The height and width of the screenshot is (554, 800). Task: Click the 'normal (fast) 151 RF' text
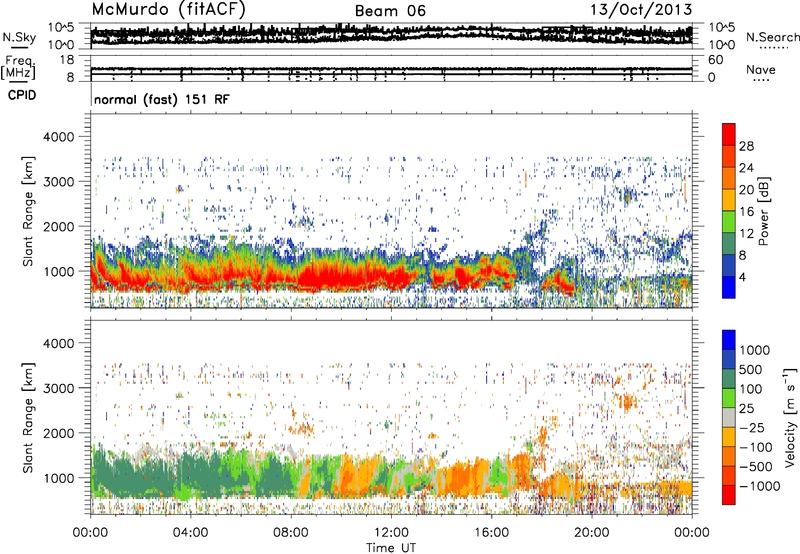pos(162,99)
